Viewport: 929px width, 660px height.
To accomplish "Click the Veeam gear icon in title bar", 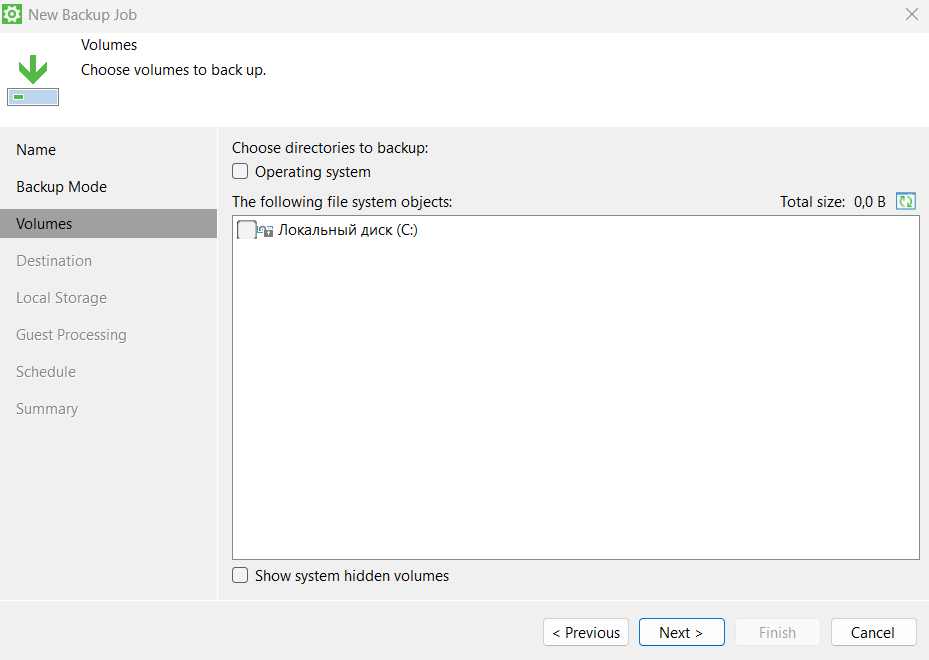I will coord(14,15).
